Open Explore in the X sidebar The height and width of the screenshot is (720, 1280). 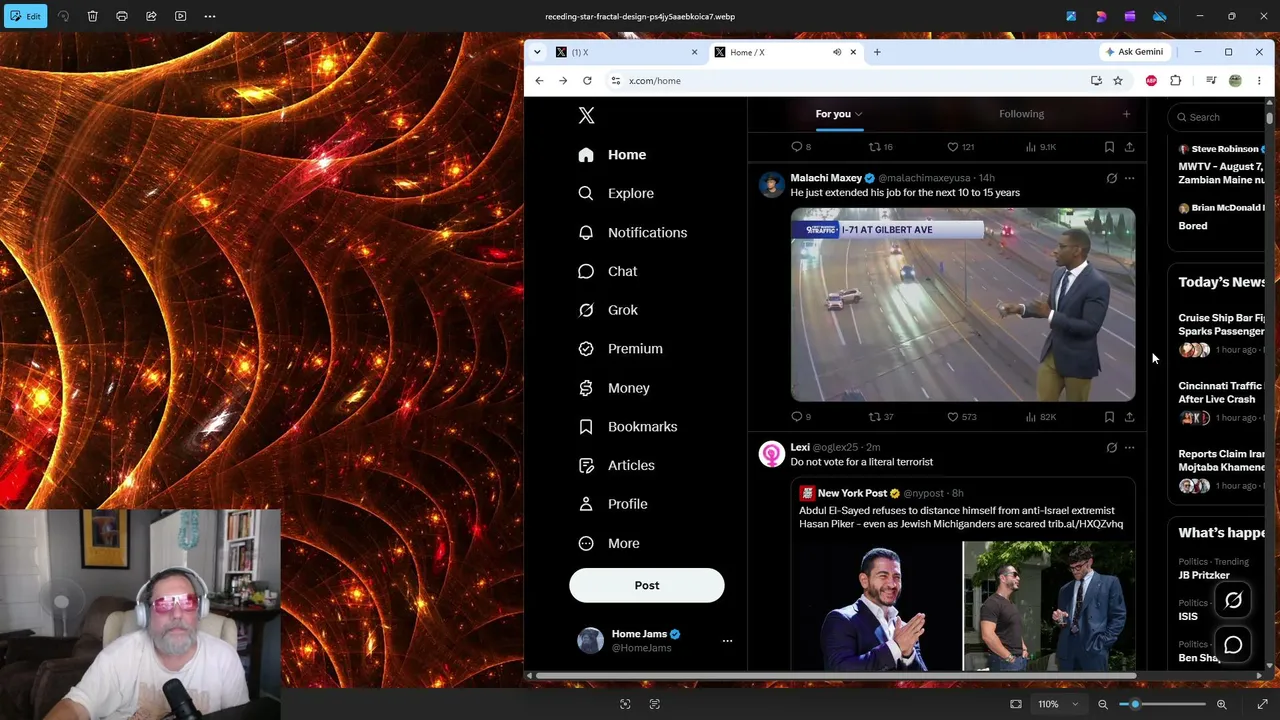tap(616, 193)
